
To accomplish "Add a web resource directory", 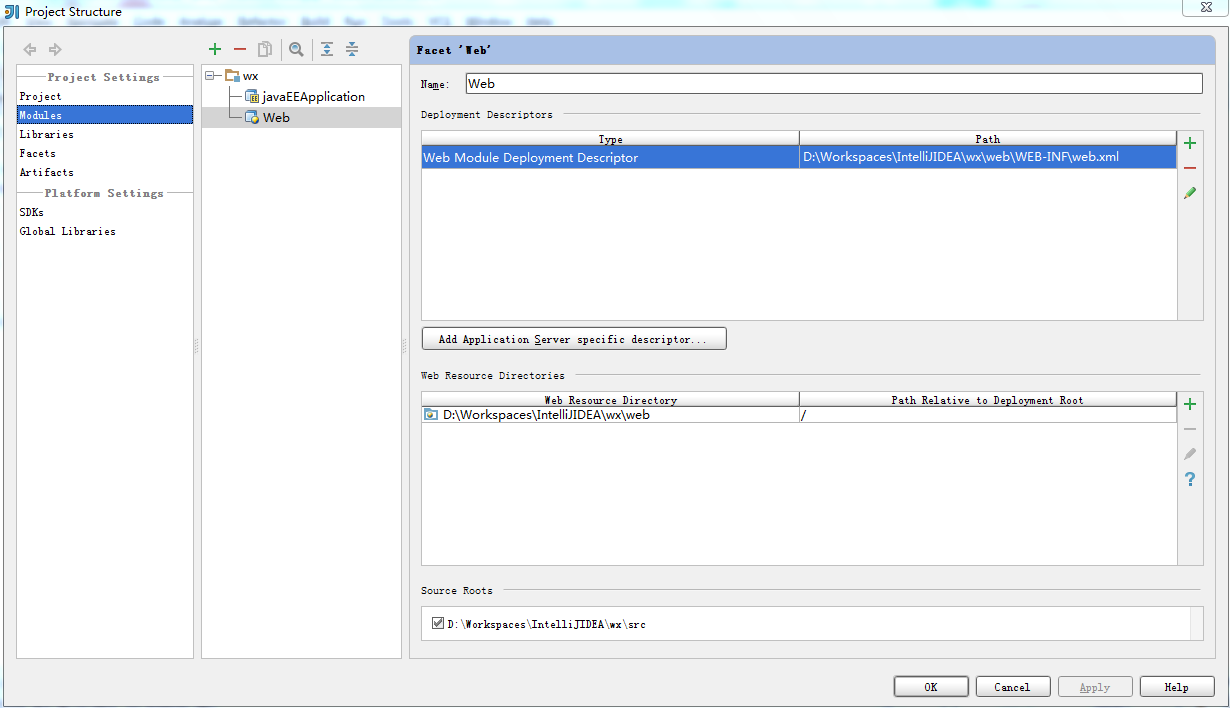I will pos(1190,404).
